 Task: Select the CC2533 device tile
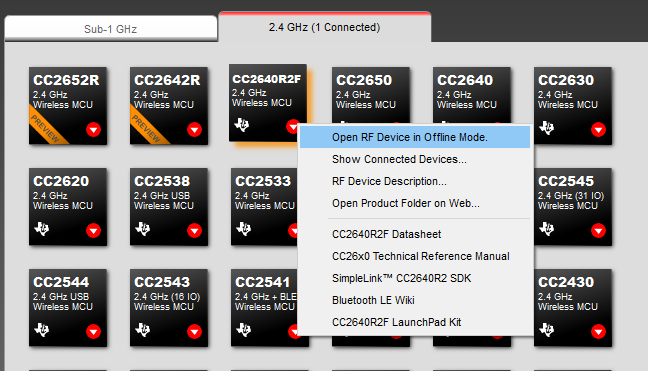[264, 207]
